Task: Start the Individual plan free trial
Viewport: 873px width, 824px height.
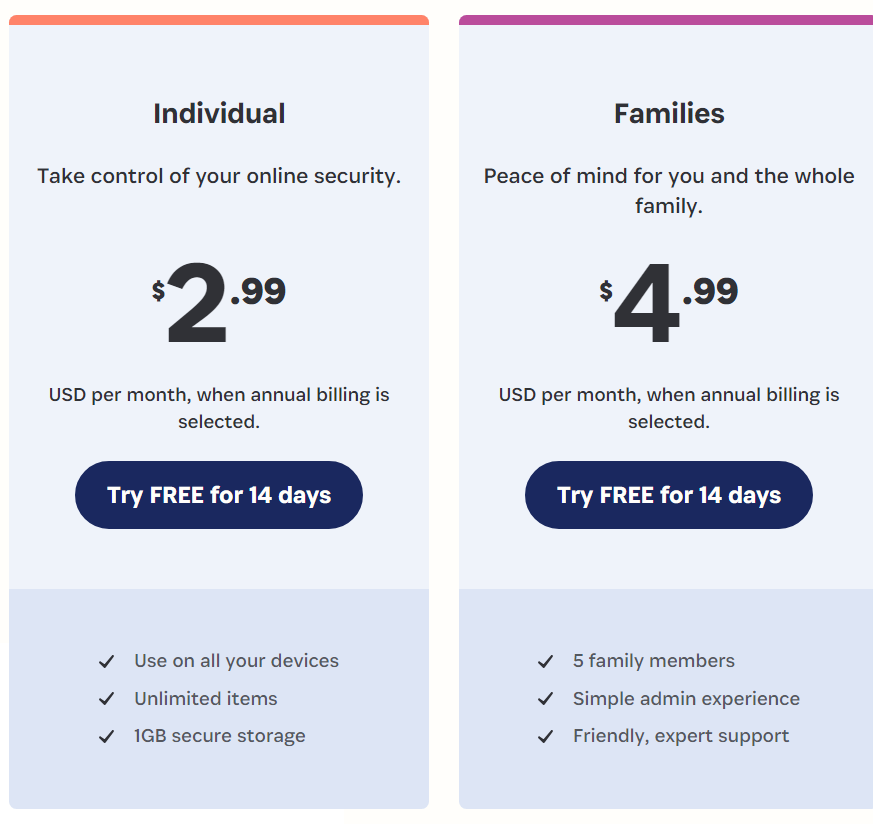Action: pyautogui.click(x=218, y=494)
